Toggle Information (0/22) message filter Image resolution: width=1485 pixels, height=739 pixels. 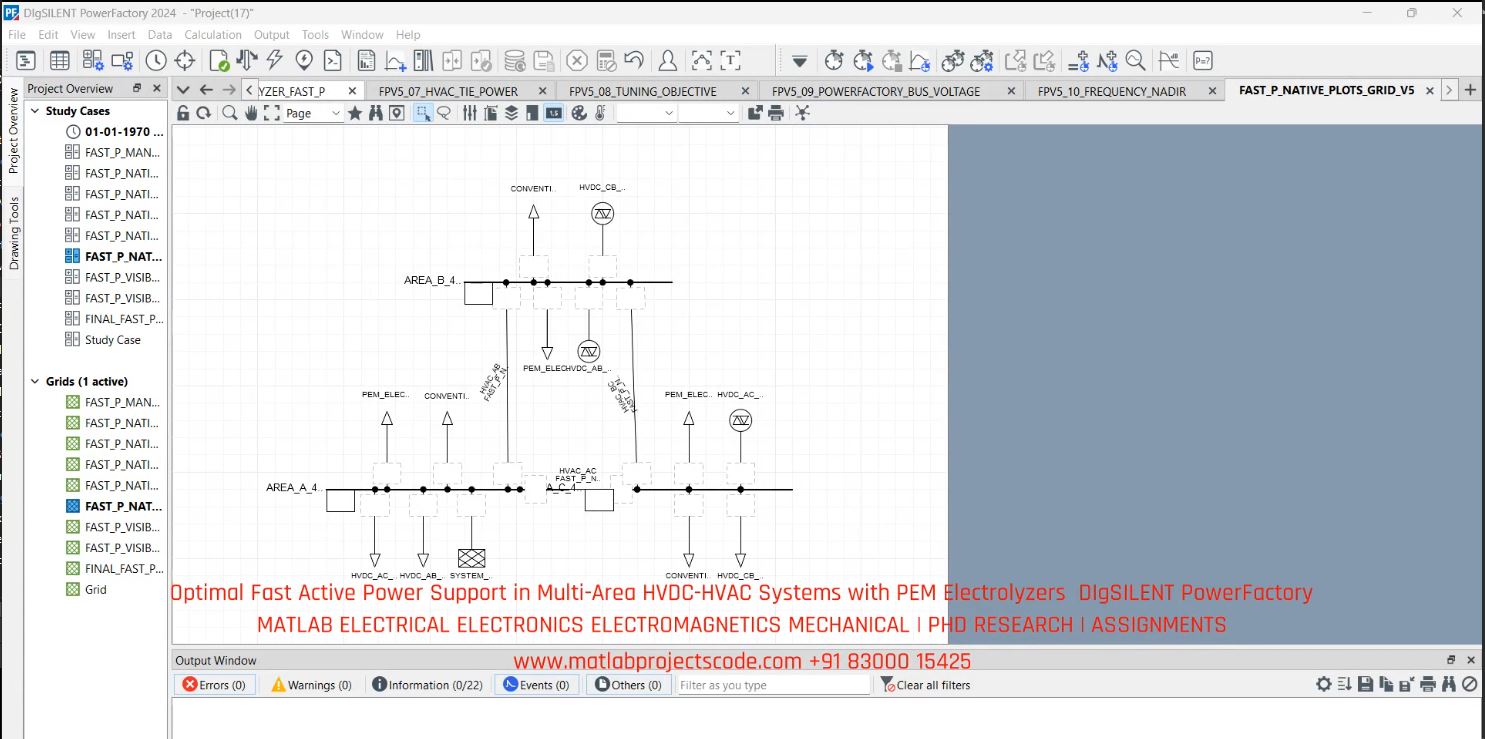point(428,685)
